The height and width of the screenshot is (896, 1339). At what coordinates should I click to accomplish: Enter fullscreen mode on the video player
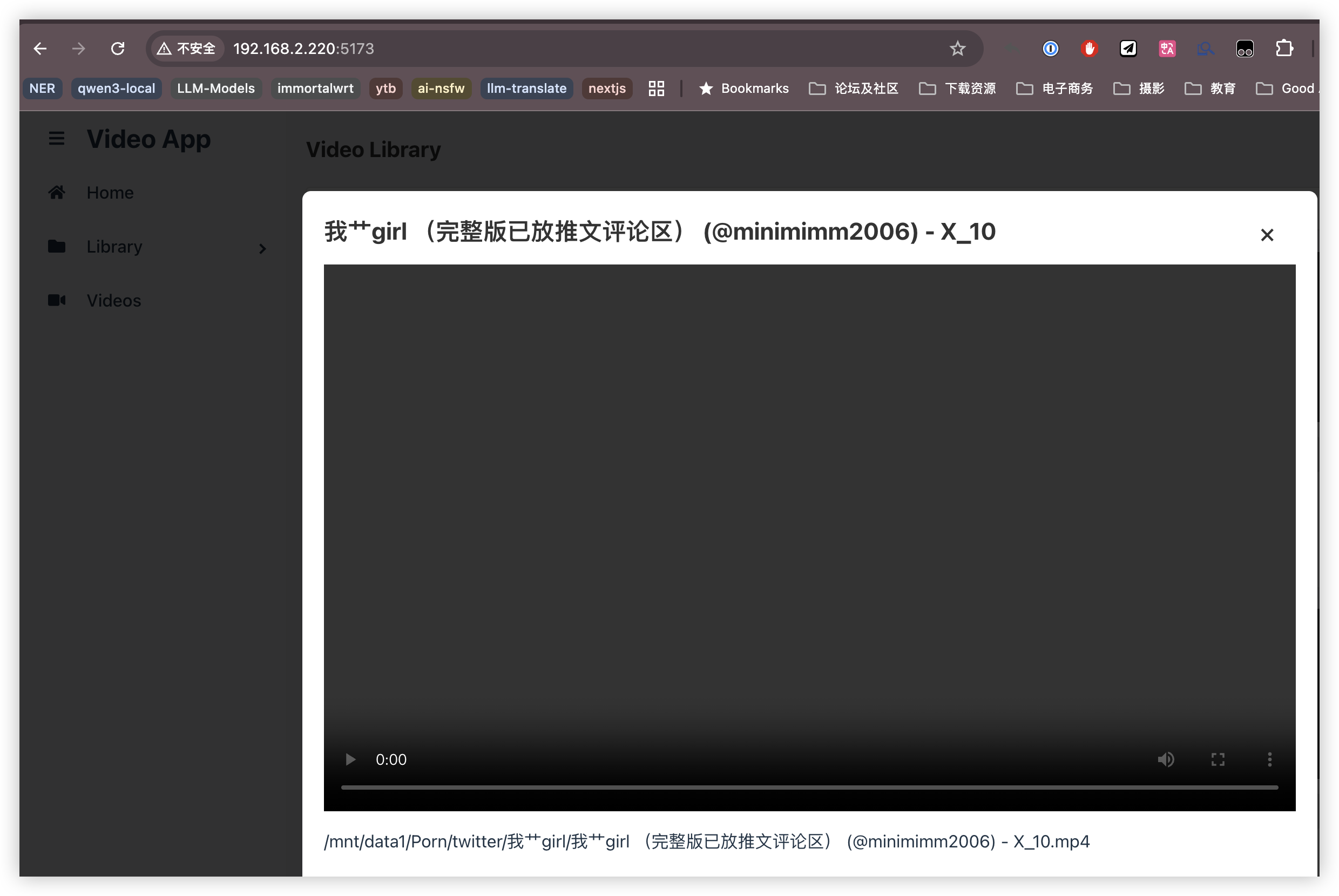click(1218, 759)
